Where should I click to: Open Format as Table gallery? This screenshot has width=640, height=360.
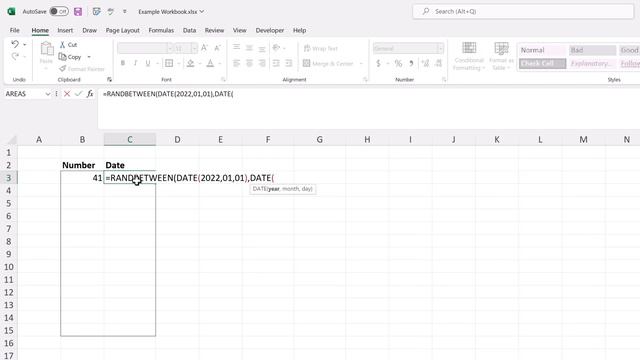click(x=501, y=56)
